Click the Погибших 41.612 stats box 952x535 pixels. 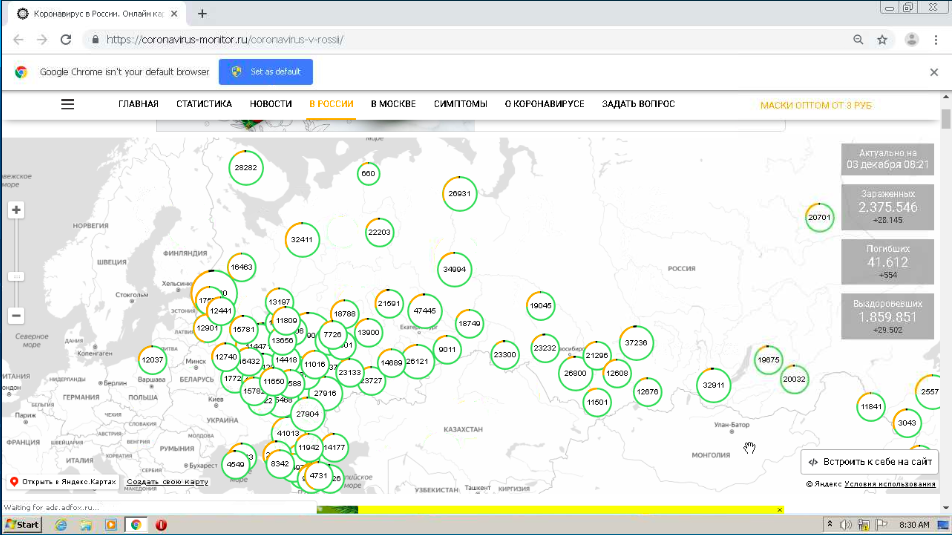pyautogui.click(x=888, y=262)
